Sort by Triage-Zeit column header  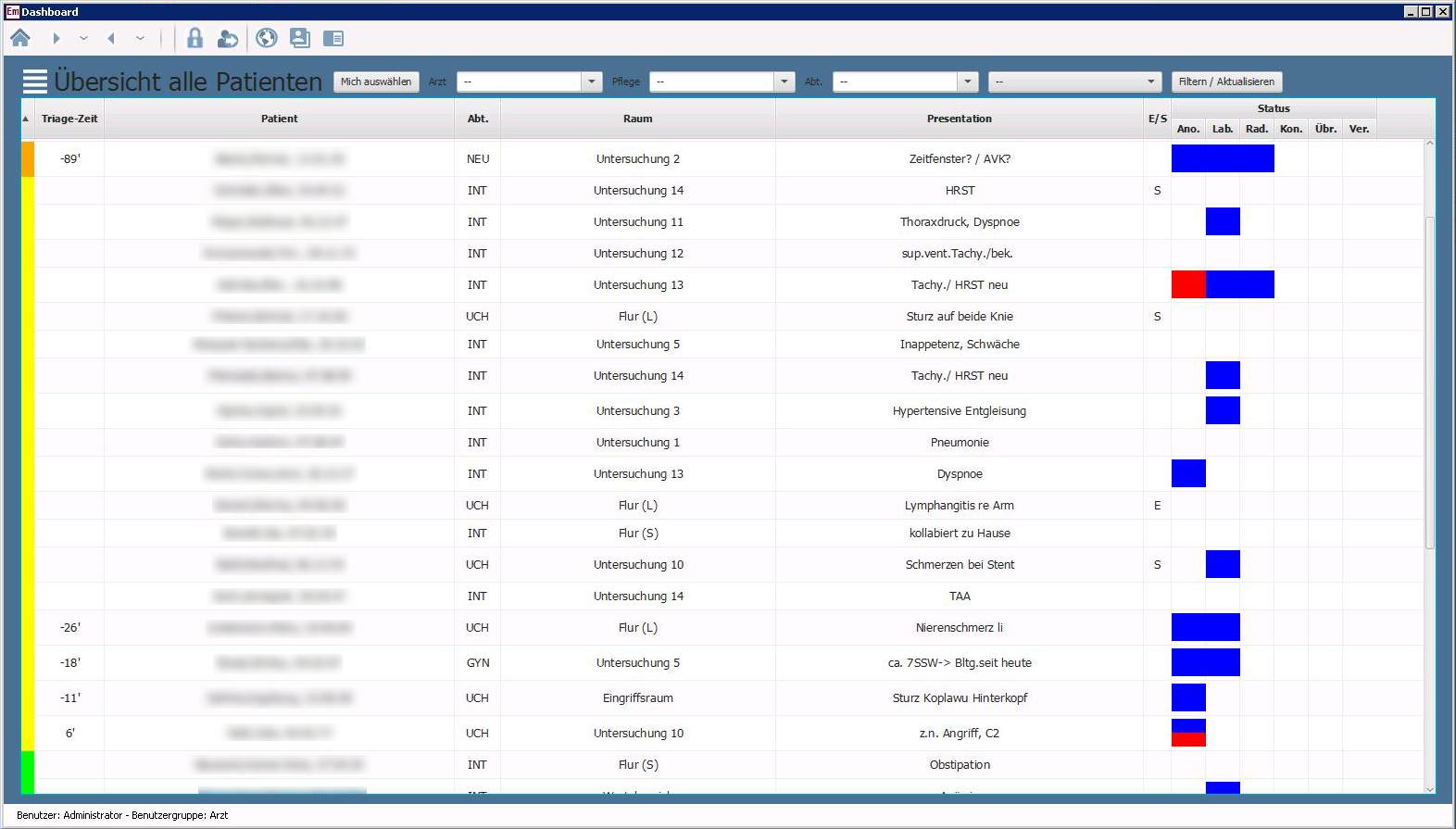(69, 119)
